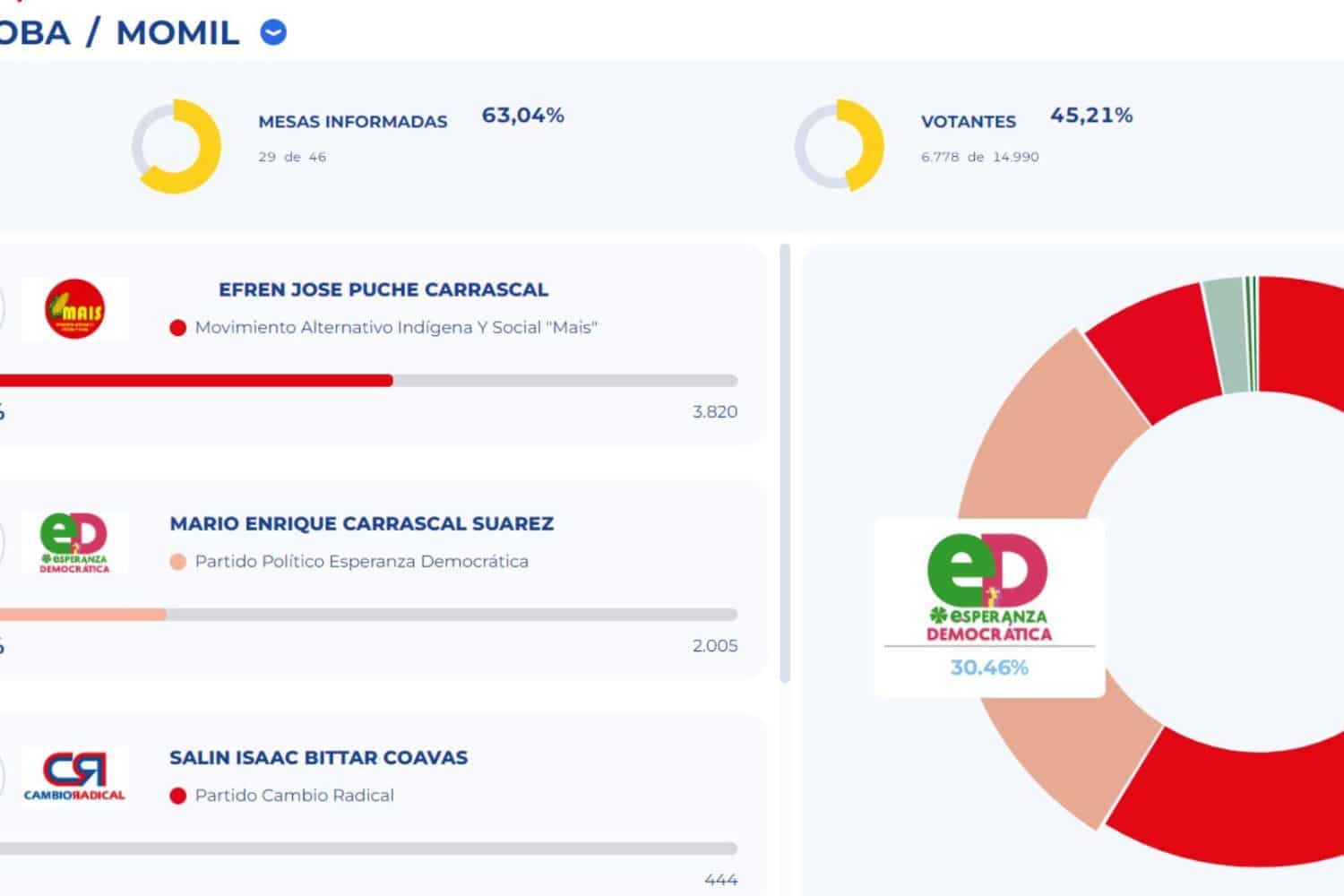The width and height of the screenshot is (1344, 896).
Task: Click the red dot beside Partido Cambio Radical
Action: [177, 796]
